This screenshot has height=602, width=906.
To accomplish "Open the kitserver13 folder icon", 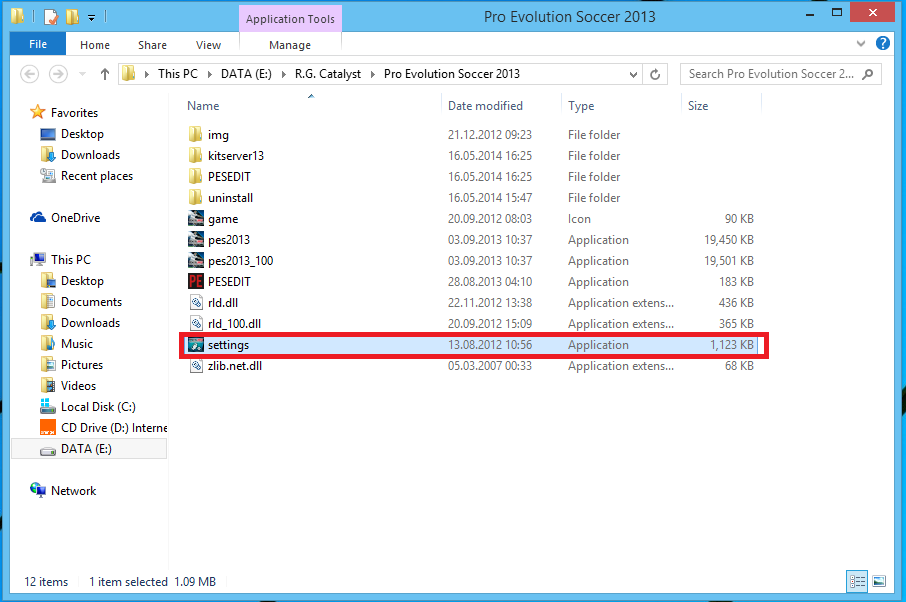I will [195, 155].
